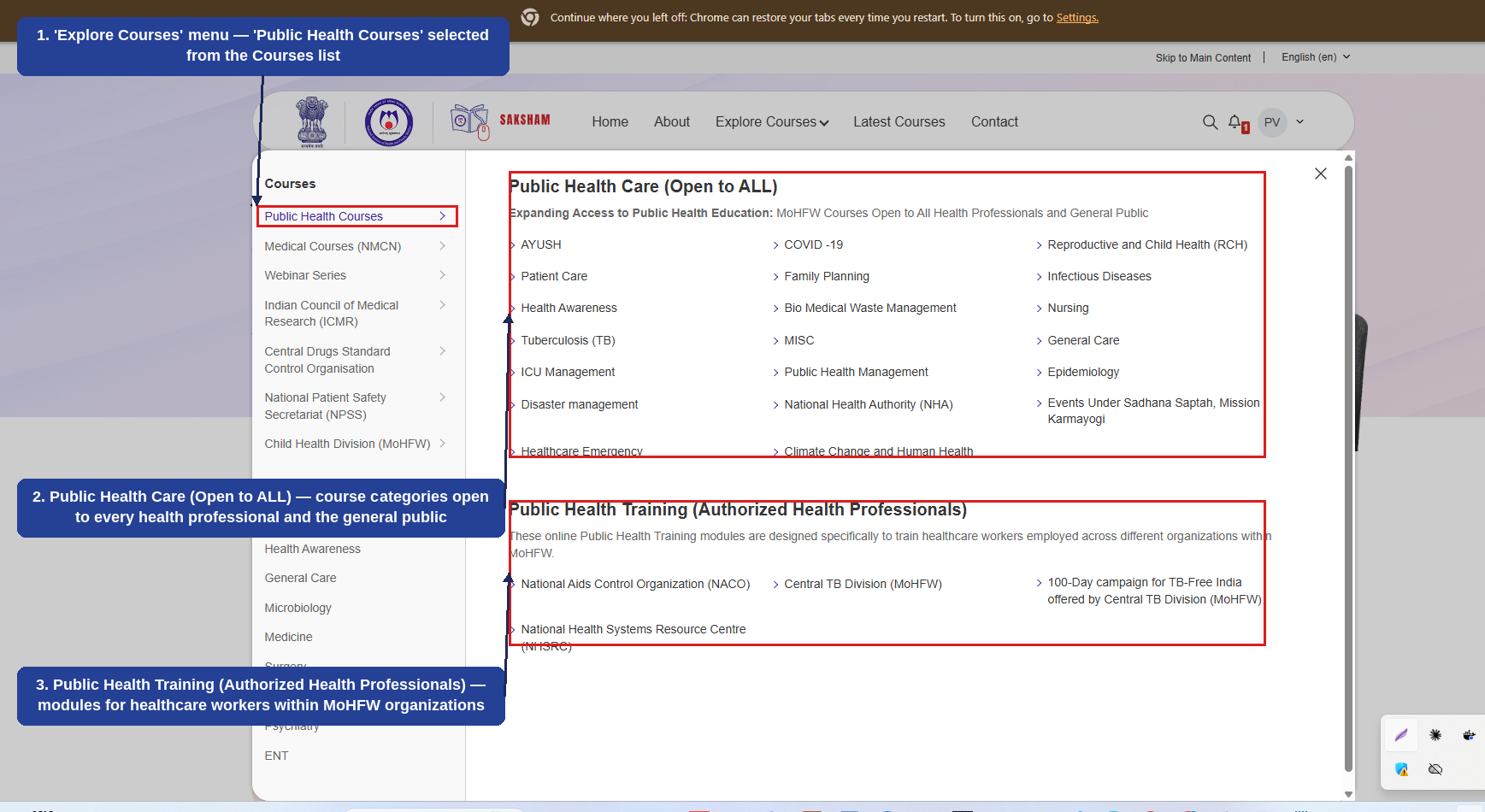Open the Epidemiology category link
Screen dimensions: 1485x812
(1083, 372)
